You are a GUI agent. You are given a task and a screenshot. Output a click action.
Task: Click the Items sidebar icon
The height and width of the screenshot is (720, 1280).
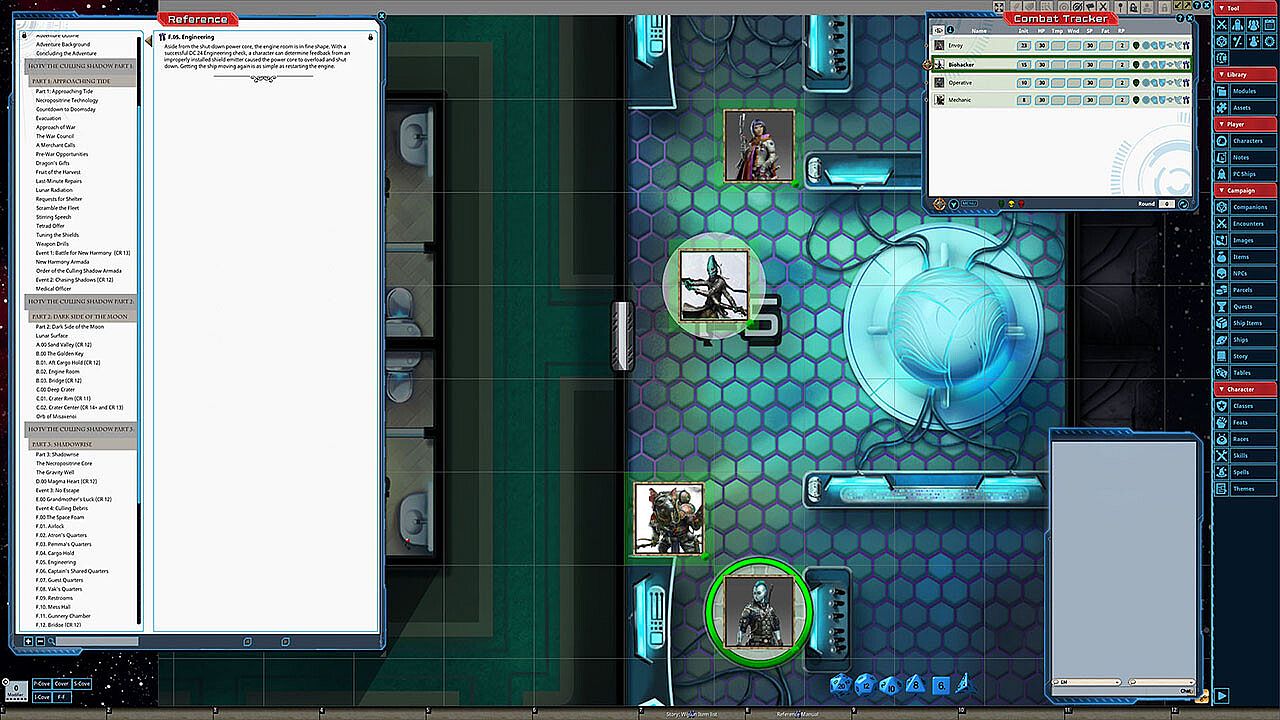tap(1221, 257)
